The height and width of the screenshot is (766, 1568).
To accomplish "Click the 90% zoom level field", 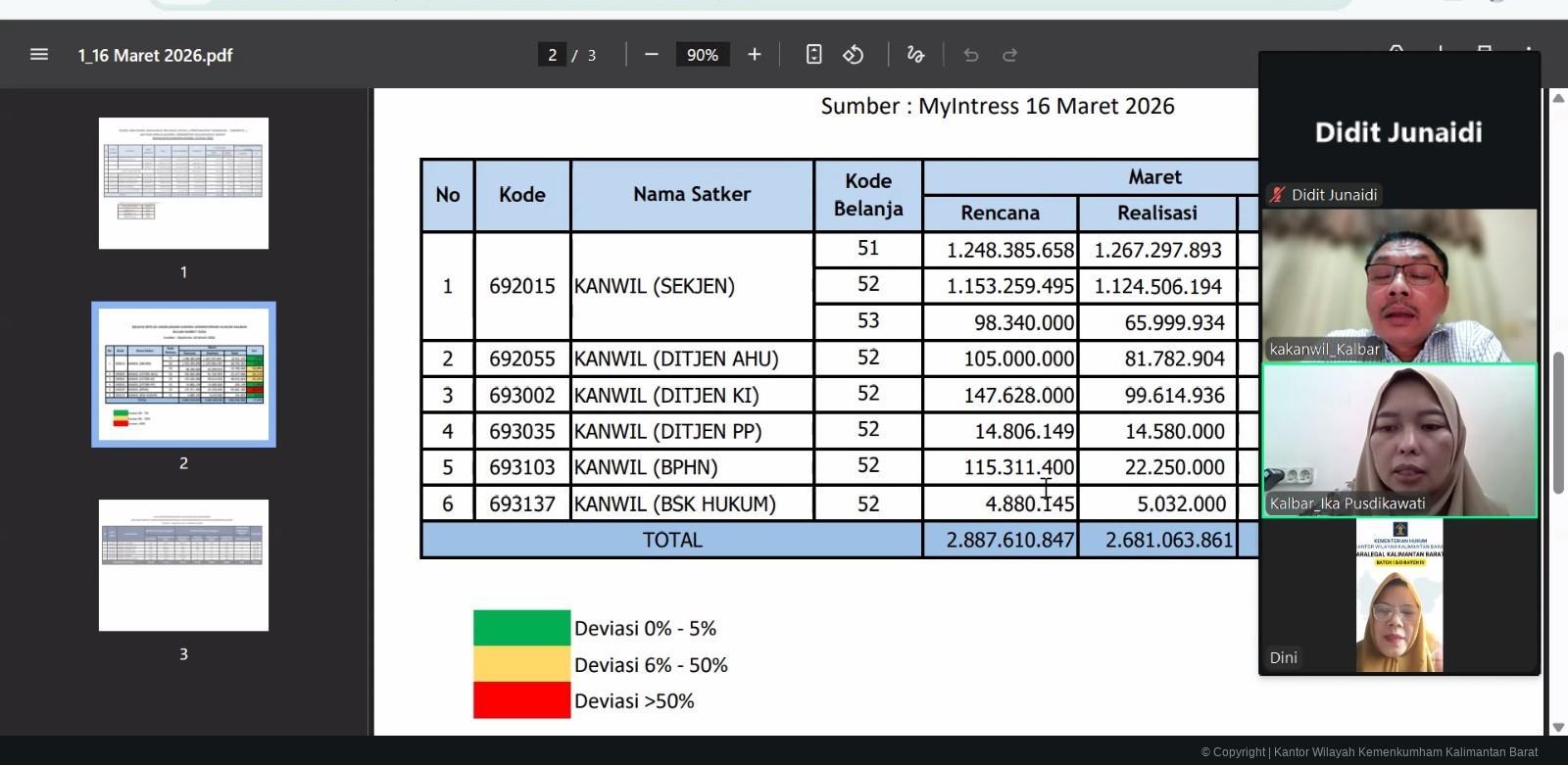I will click(x=702, y=55).
